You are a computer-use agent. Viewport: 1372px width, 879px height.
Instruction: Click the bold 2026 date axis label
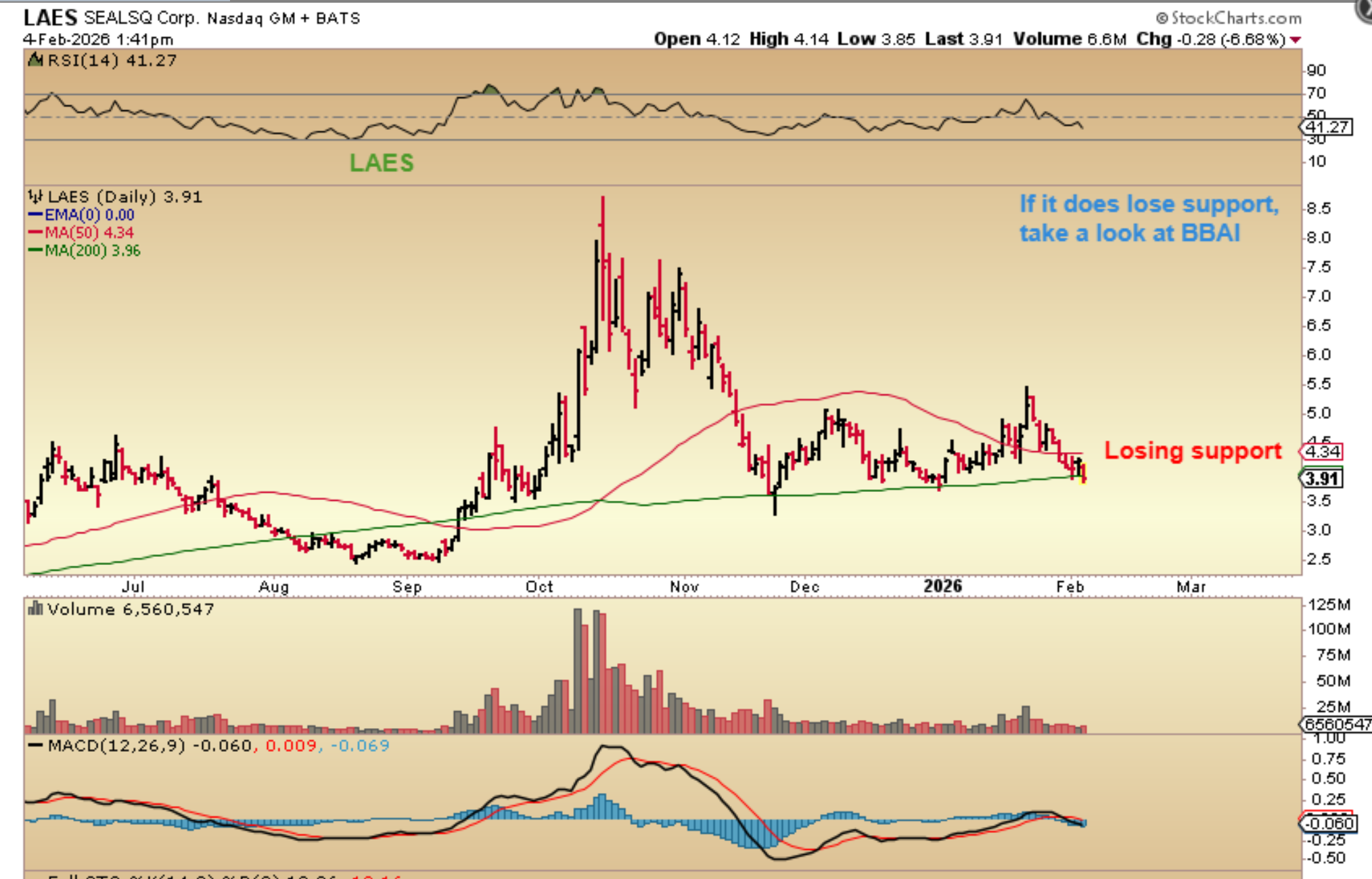pyautogui.click(x=942, y=586)
